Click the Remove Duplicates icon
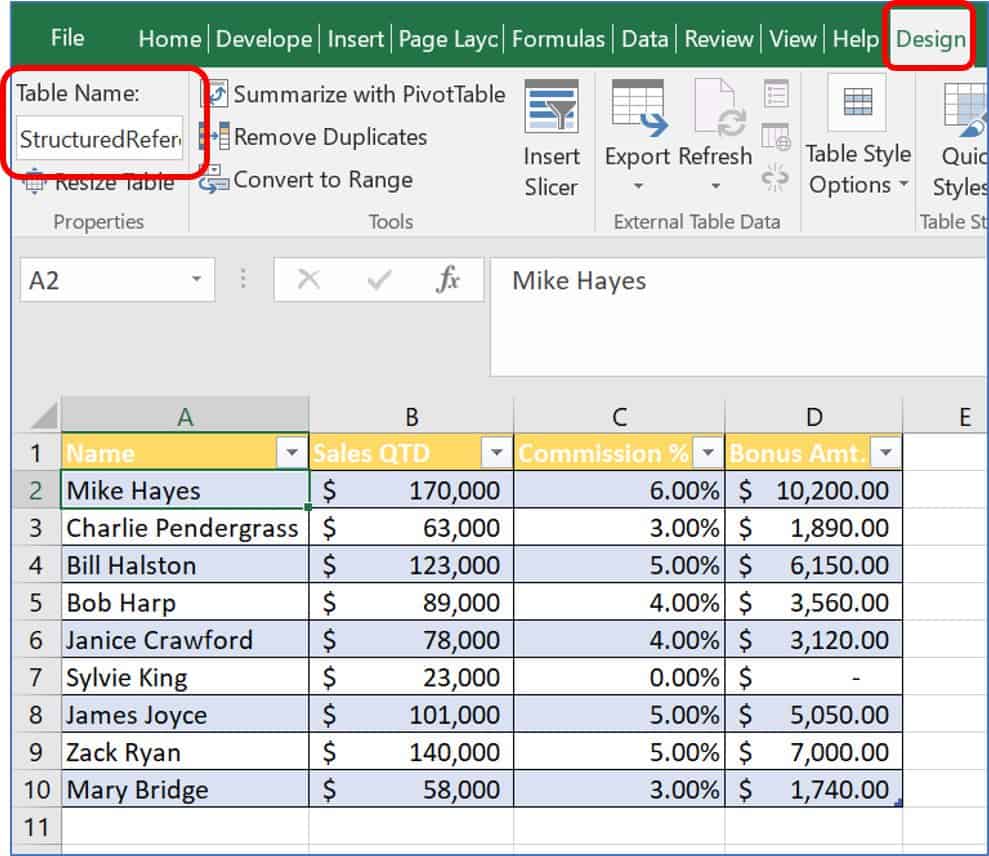Screen dimensions: 989x856 [x=216, y=137]
